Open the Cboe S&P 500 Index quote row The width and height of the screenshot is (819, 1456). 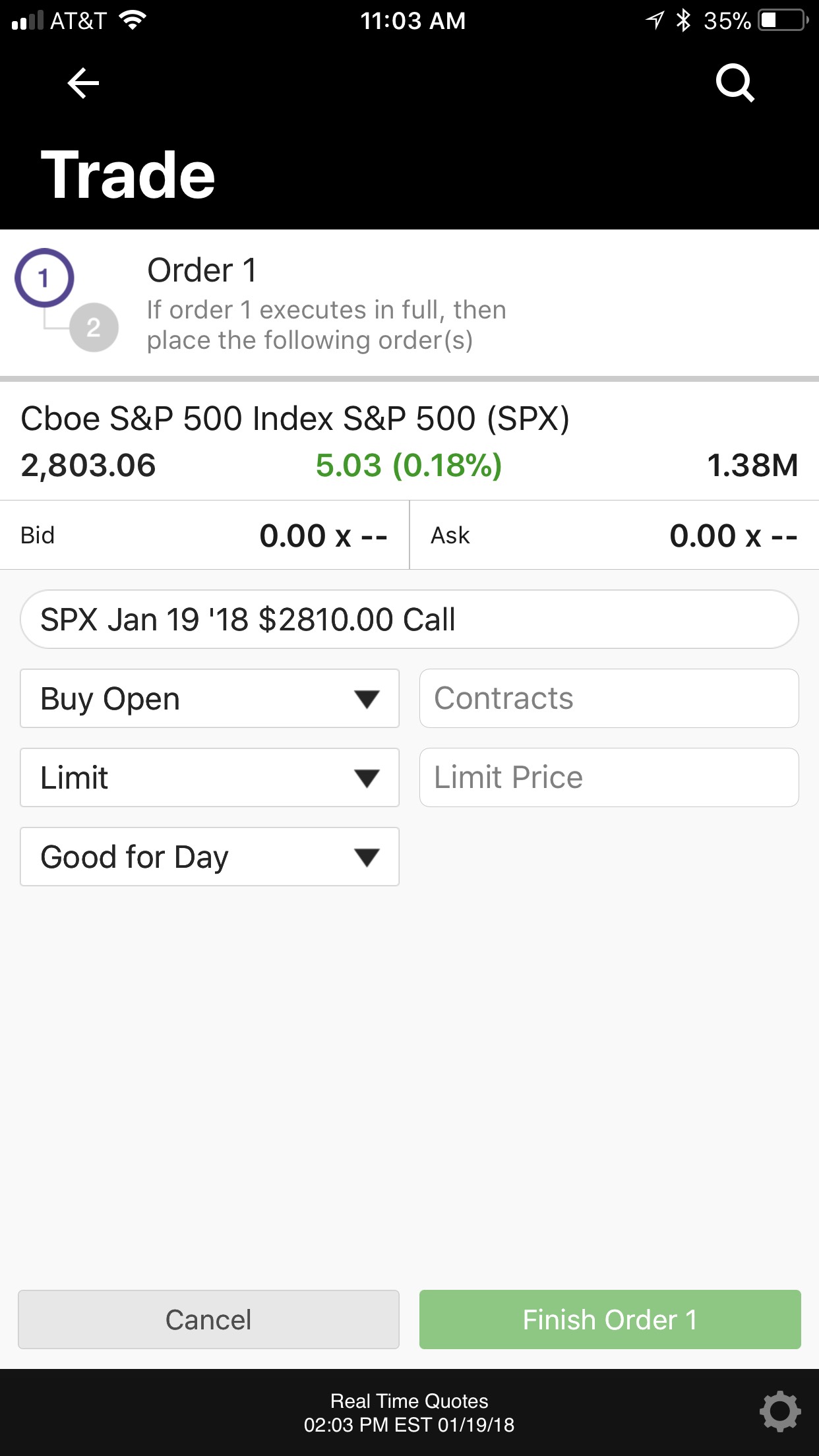[409, 441]
